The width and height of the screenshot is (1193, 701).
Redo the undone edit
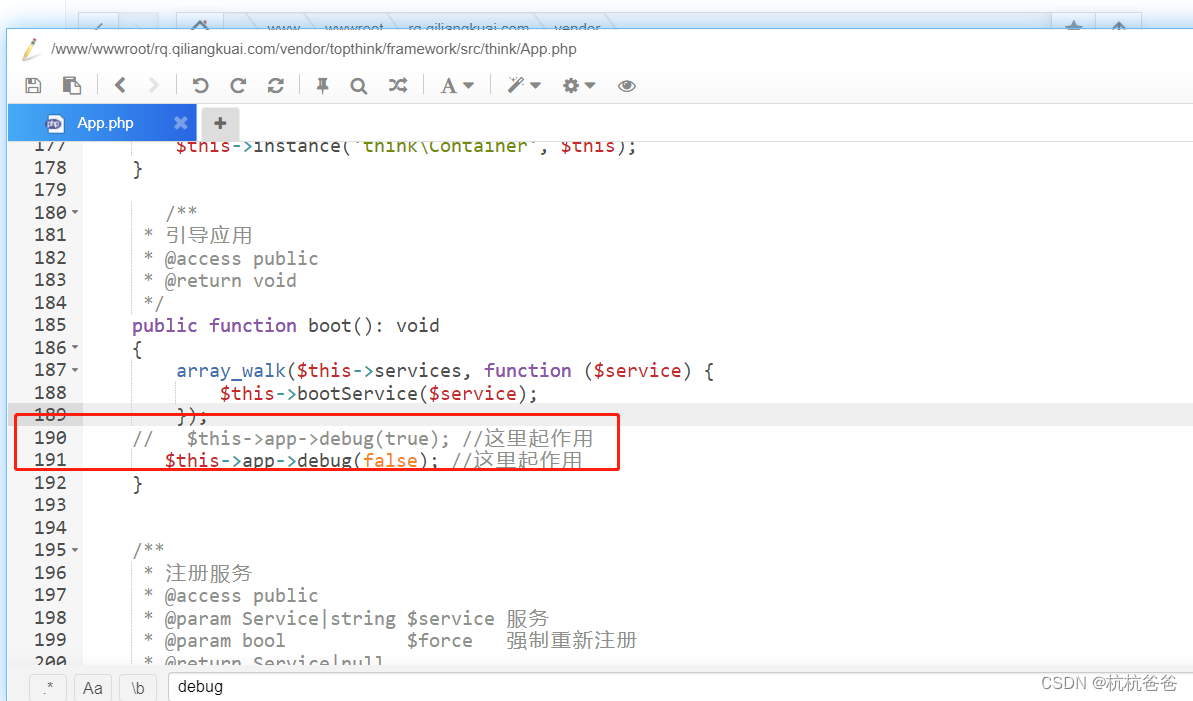[237, 85]
